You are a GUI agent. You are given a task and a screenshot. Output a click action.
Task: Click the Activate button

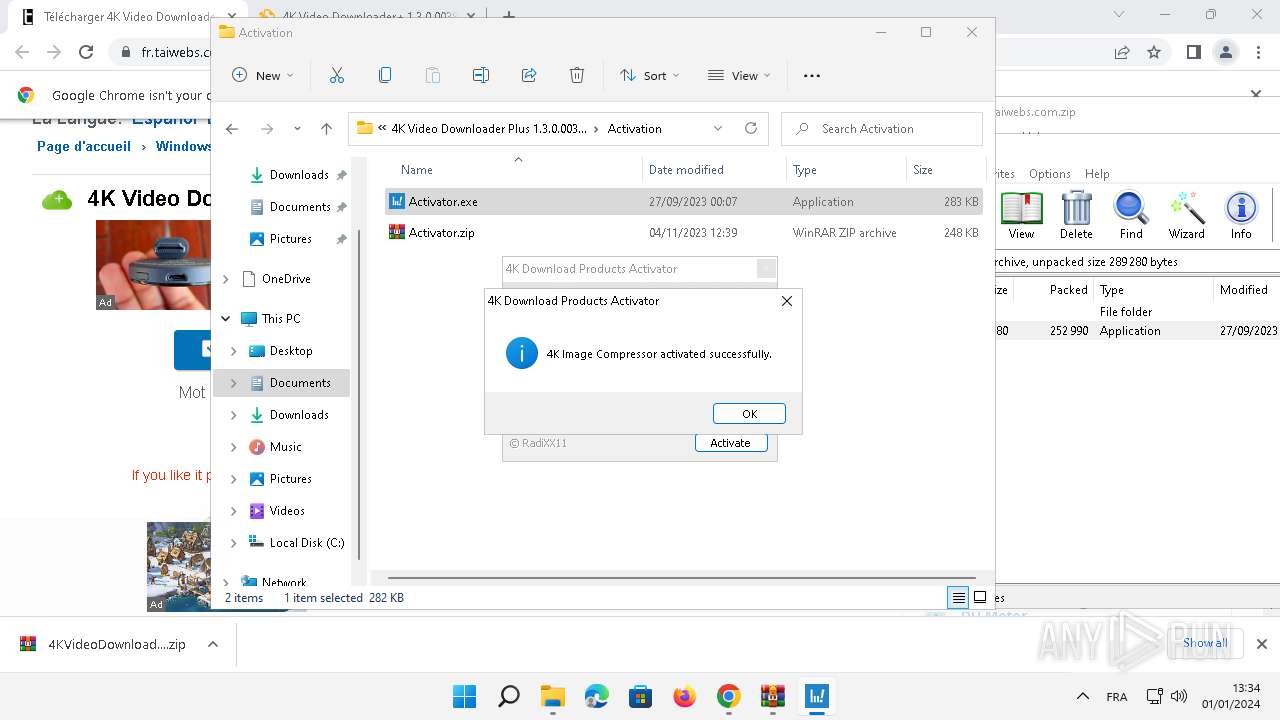tap(730, 443)
